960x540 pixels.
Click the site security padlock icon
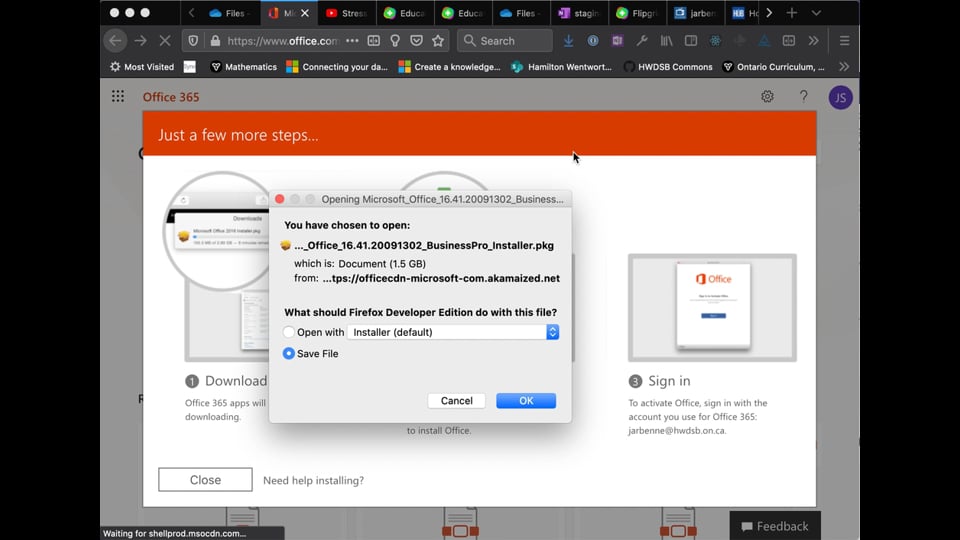215,41
